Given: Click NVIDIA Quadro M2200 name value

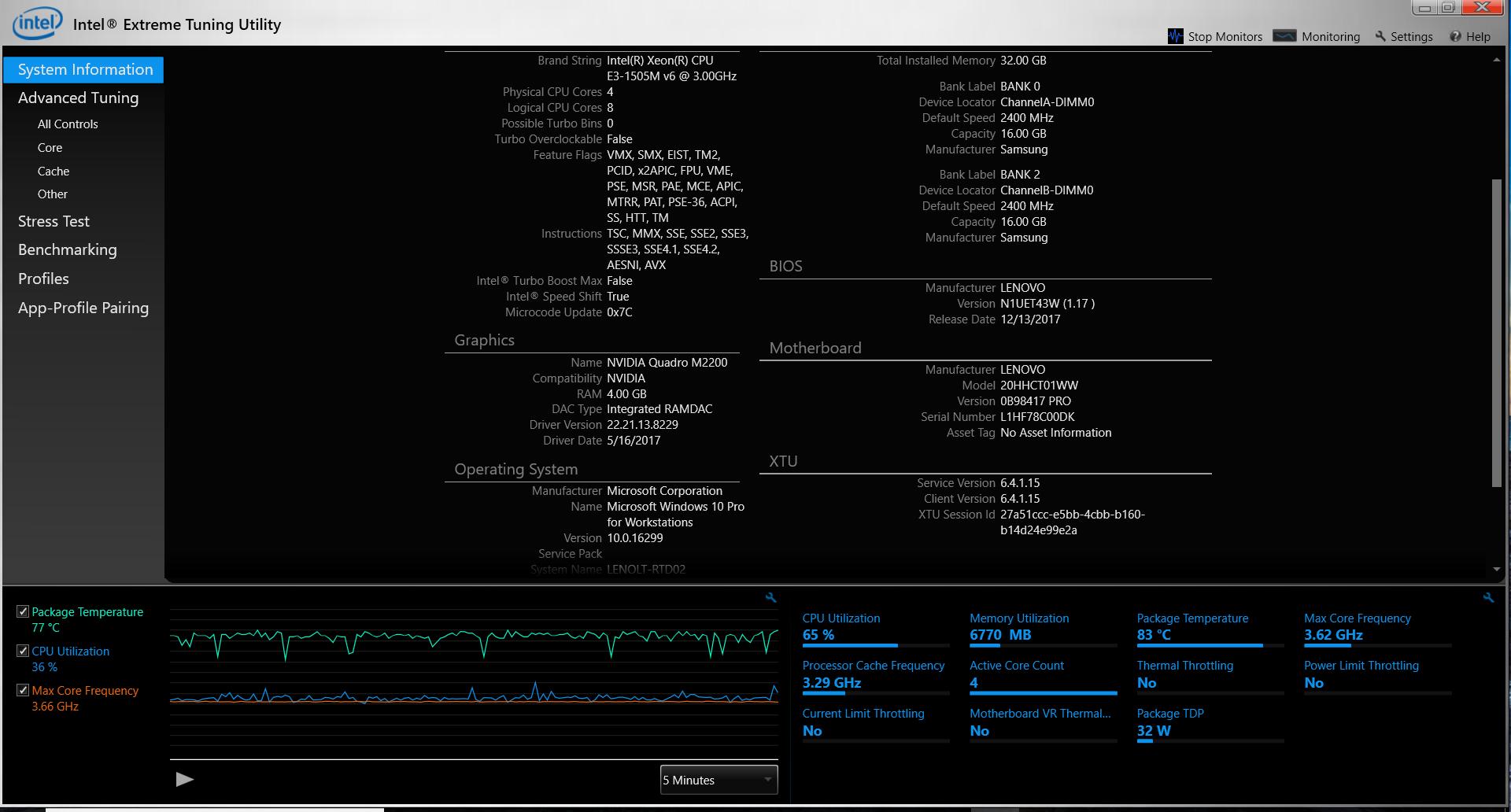Looking at the screenshot, I should tap(667, 363).
